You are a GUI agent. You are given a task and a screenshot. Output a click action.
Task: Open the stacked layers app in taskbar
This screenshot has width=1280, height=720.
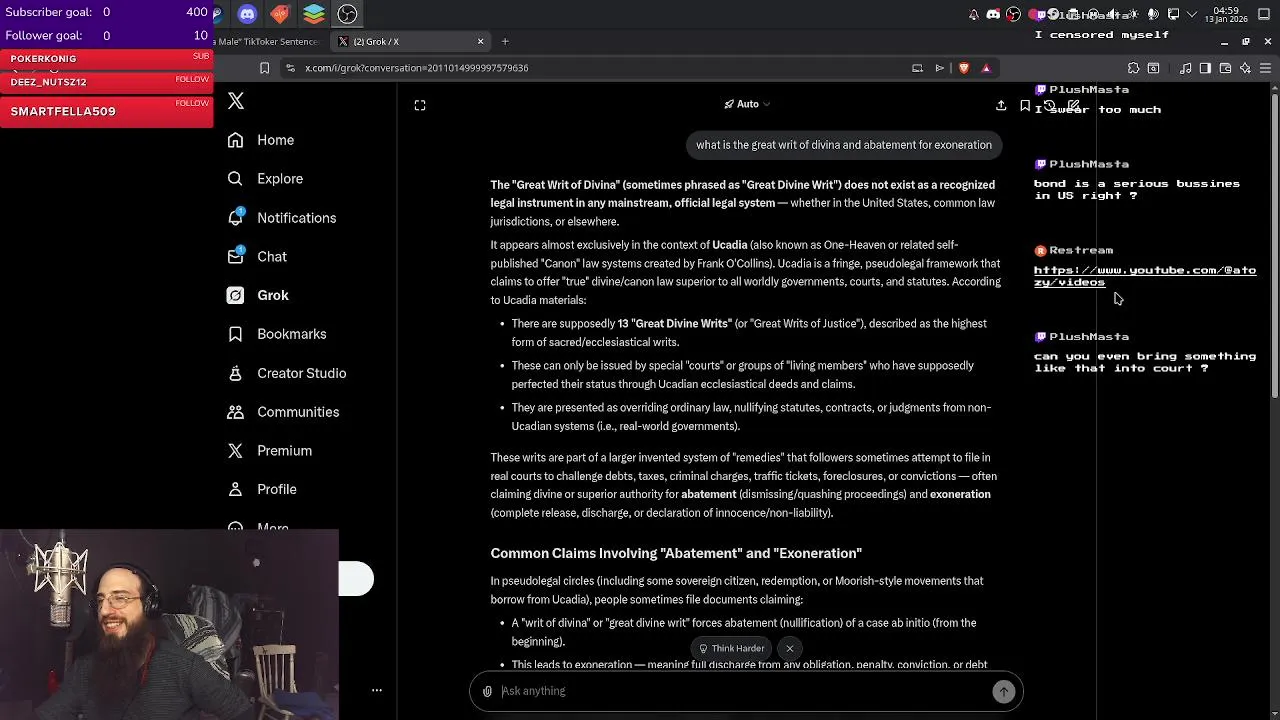click(314, 14)
